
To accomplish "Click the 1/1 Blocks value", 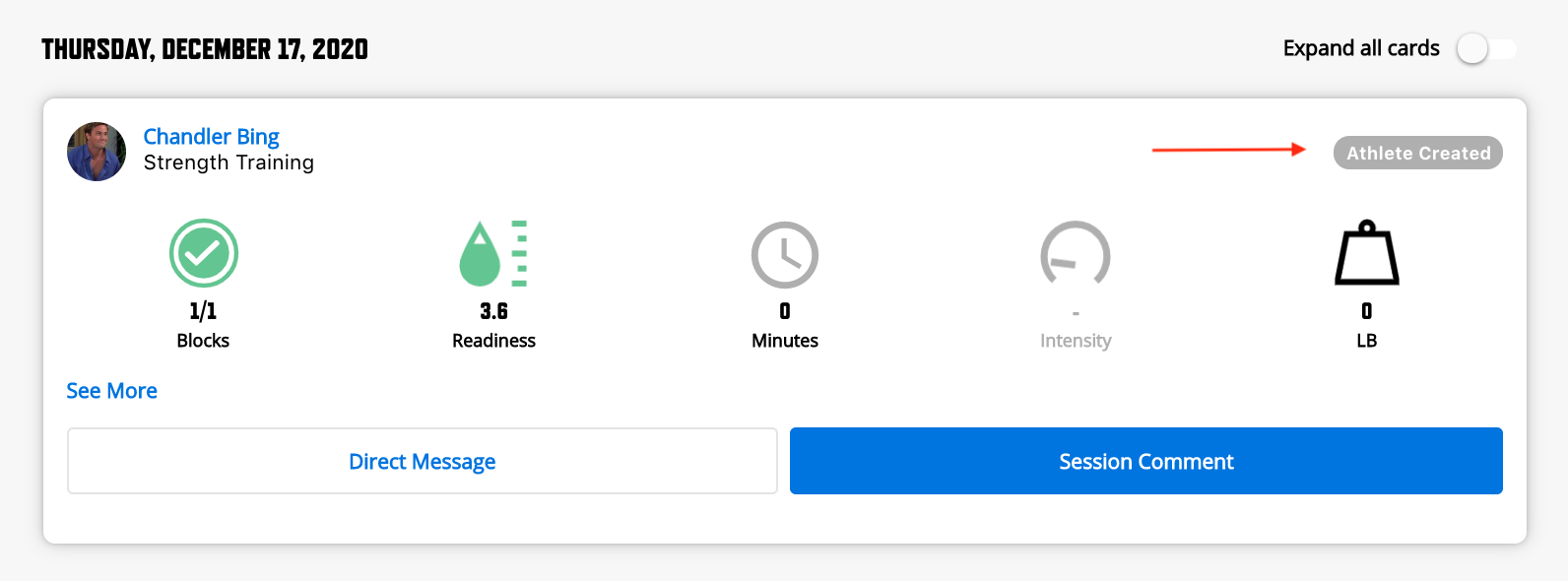I will [x=204, y=311].
